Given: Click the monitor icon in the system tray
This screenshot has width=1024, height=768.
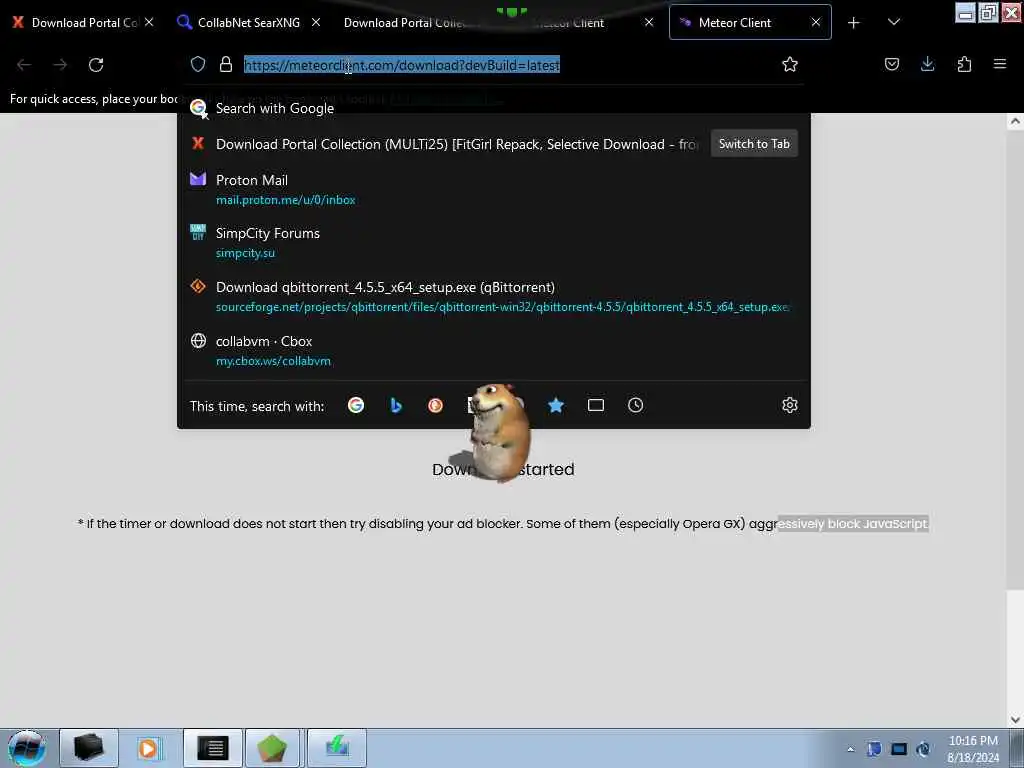Looking at the screenshot, I should tap(899, 749).
